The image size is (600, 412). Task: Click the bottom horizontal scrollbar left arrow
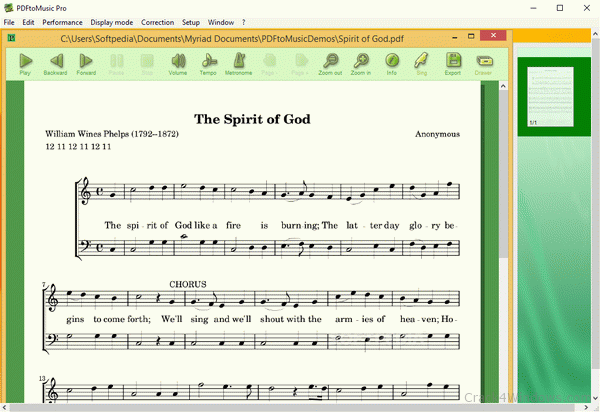click(4, 408)
